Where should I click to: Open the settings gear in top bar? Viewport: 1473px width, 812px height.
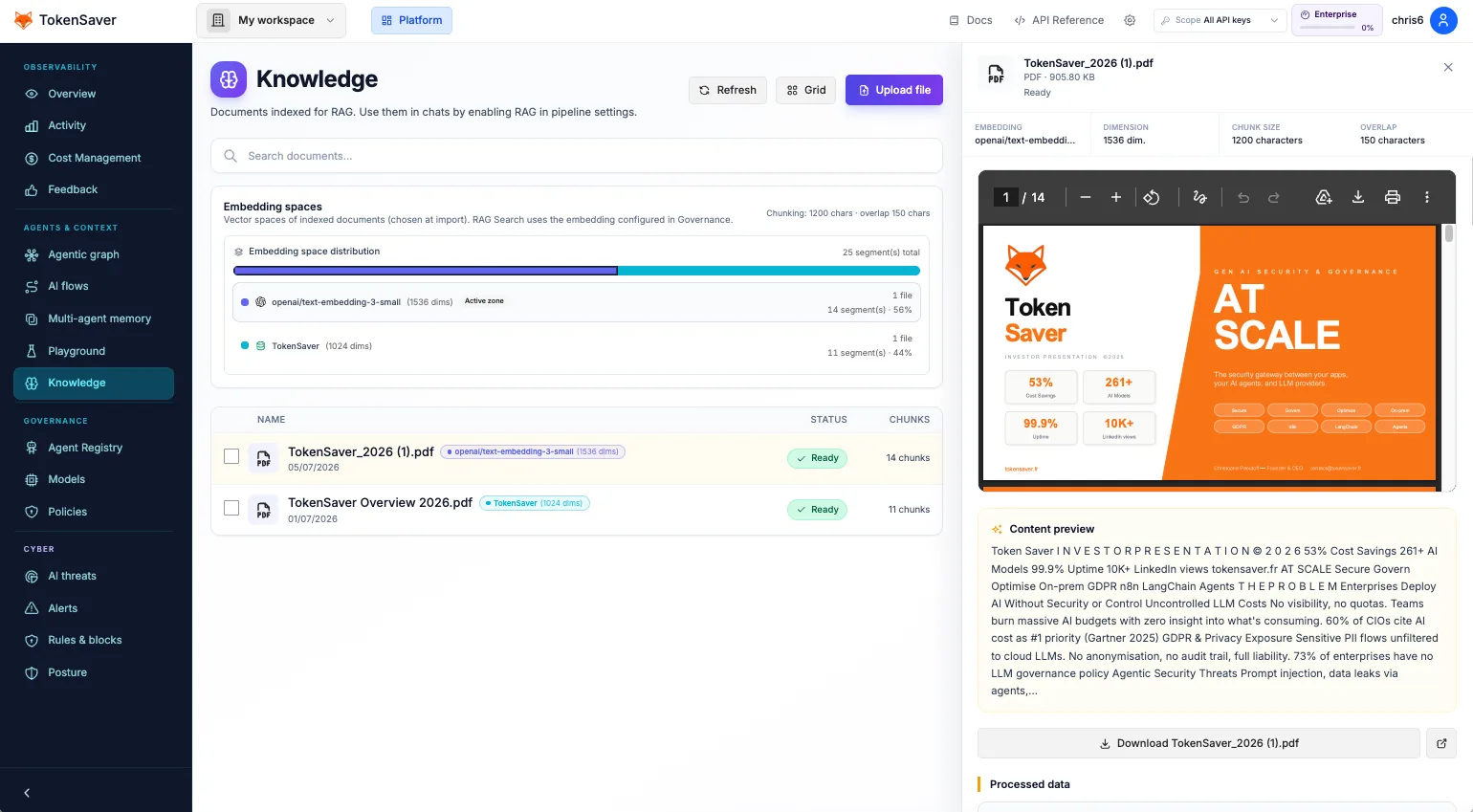click(1130, 20)
